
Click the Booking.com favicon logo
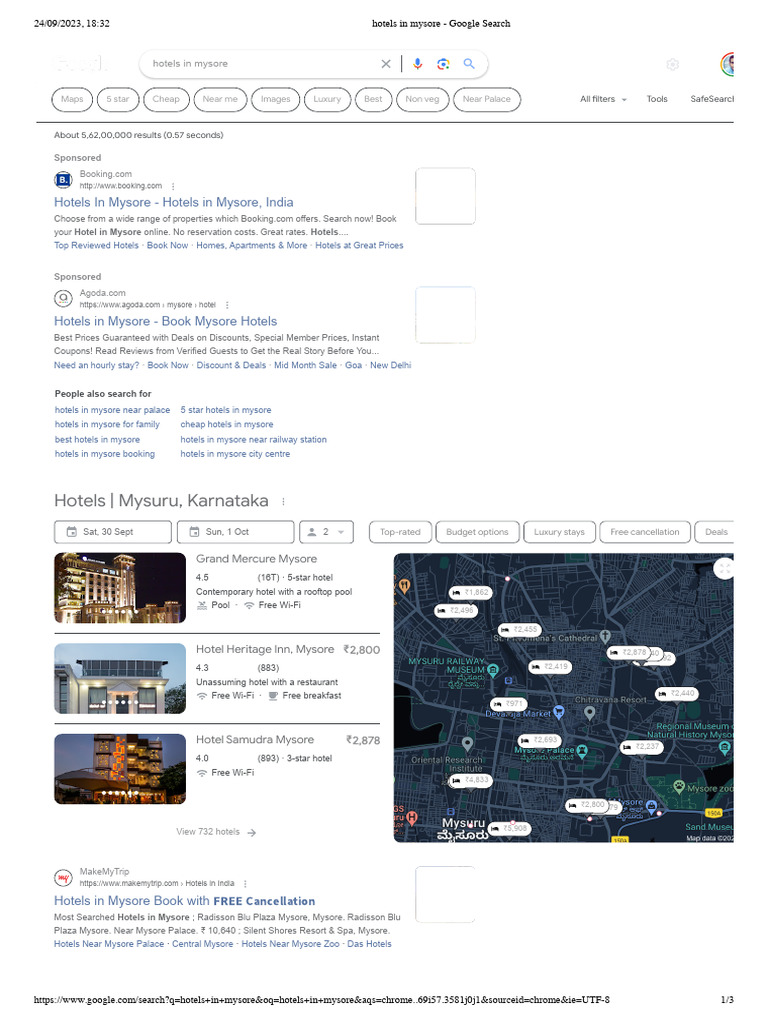63,180
